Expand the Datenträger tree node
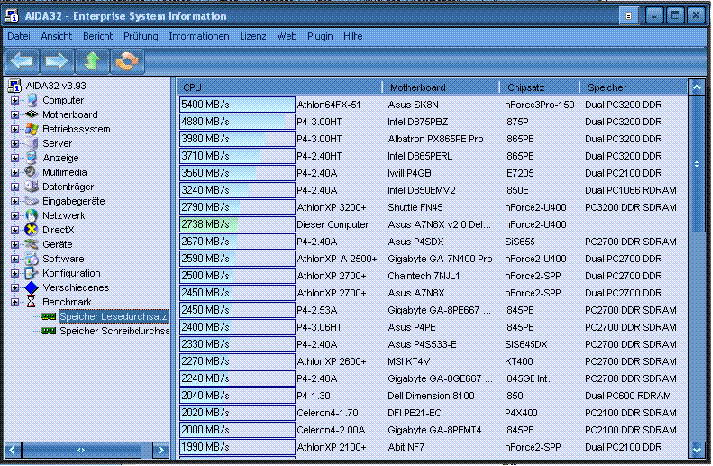 (x=15, y=187)
